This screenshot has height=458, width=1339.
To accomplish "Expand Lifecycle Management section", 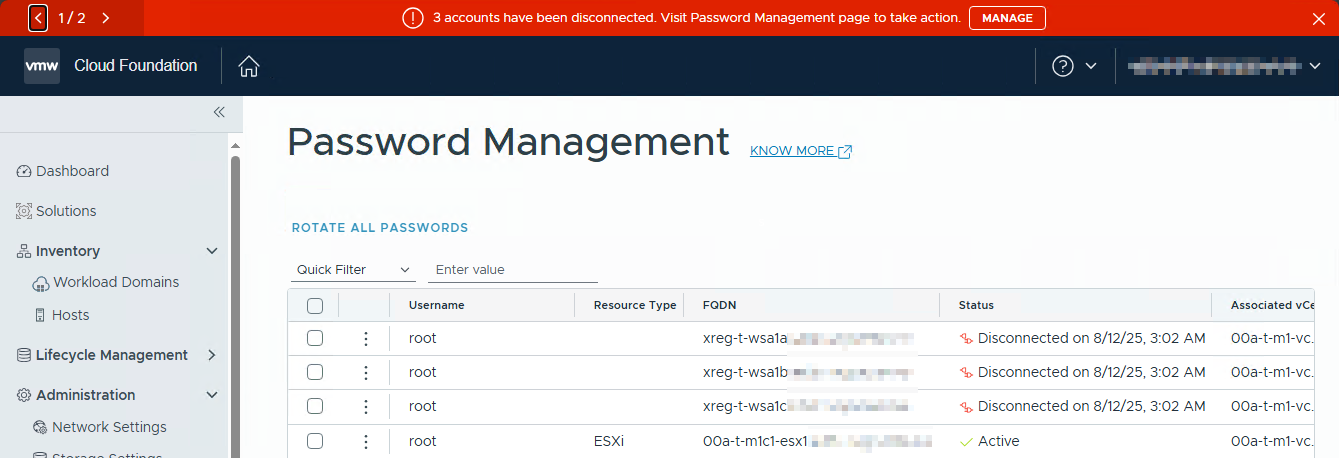I will tap(212, 355).
